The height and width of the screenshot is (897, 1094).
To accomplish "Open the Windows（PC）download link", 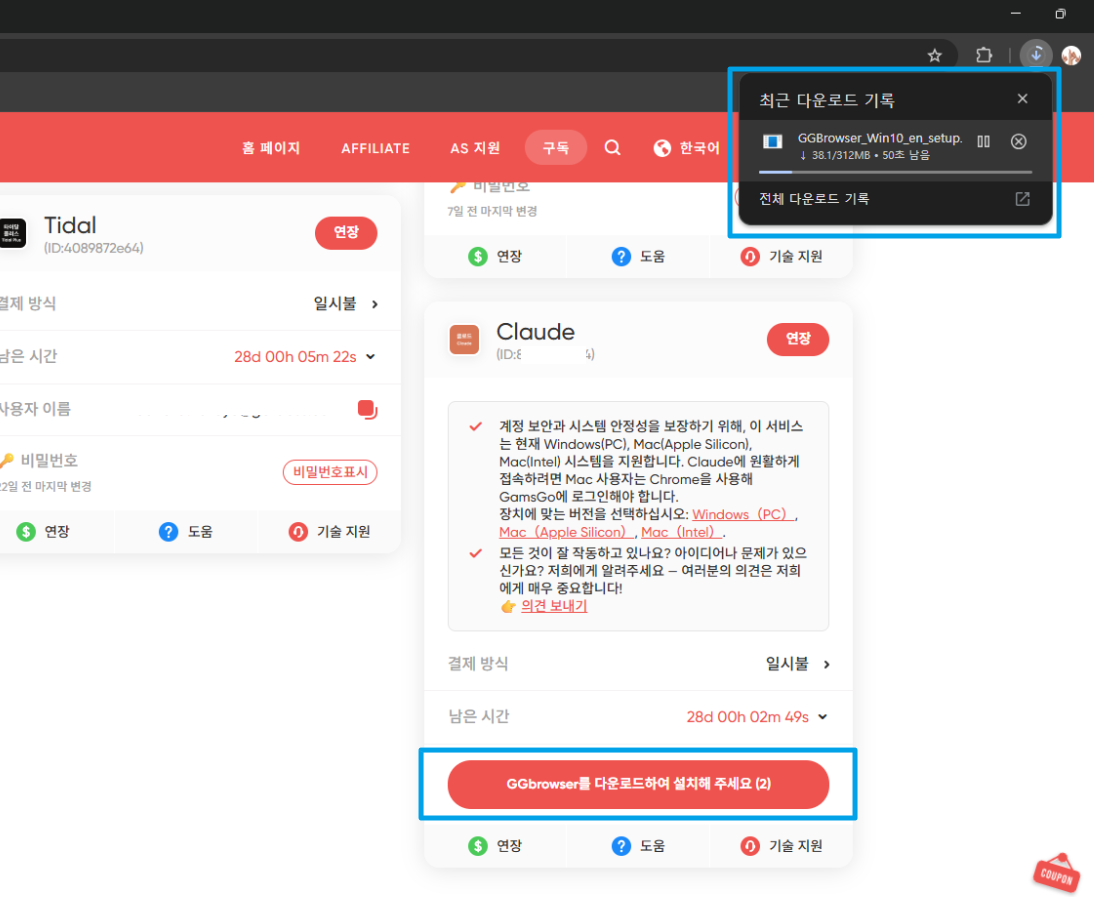I will [x=743, y=515].
